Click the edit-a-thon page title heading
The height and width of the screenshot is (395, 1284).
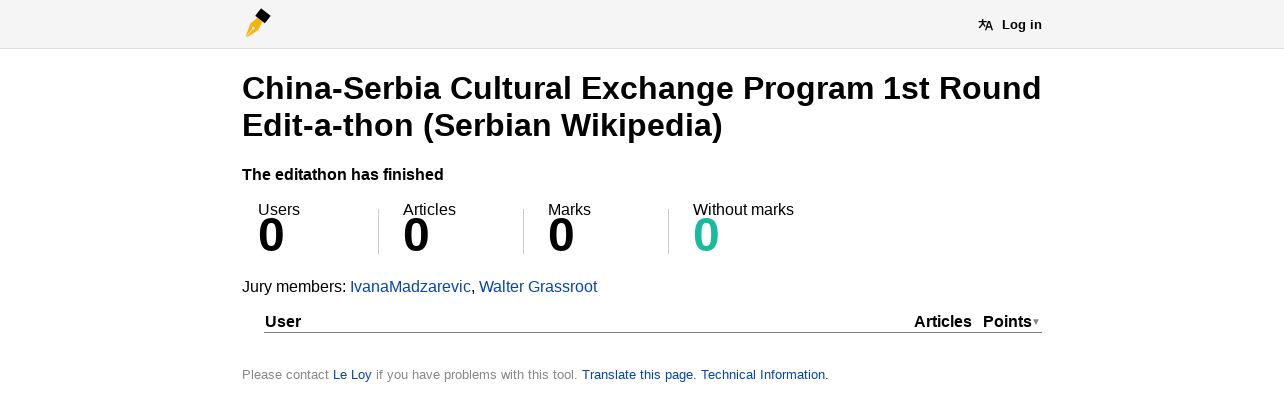tap(641, 107)
